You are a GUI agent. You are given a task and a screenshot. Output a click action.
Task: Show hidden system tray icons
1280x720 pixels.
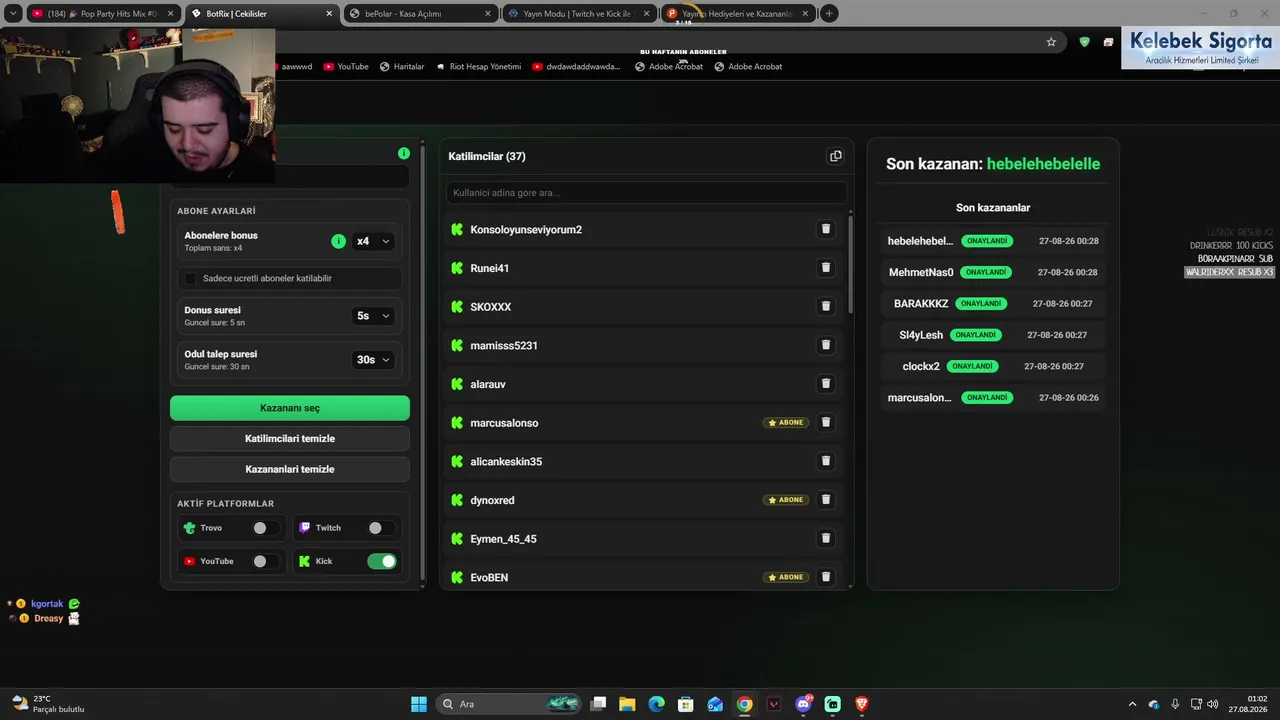pos(1132,704)
